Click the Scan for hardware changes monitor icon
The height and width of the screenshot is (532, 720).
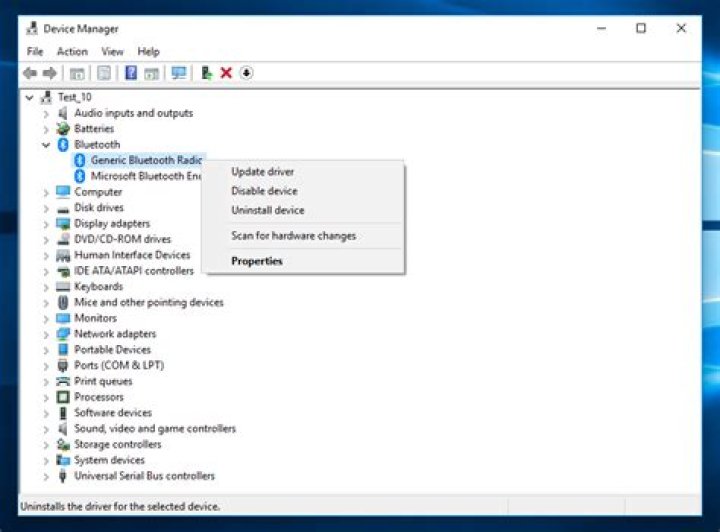click(179, 73)
